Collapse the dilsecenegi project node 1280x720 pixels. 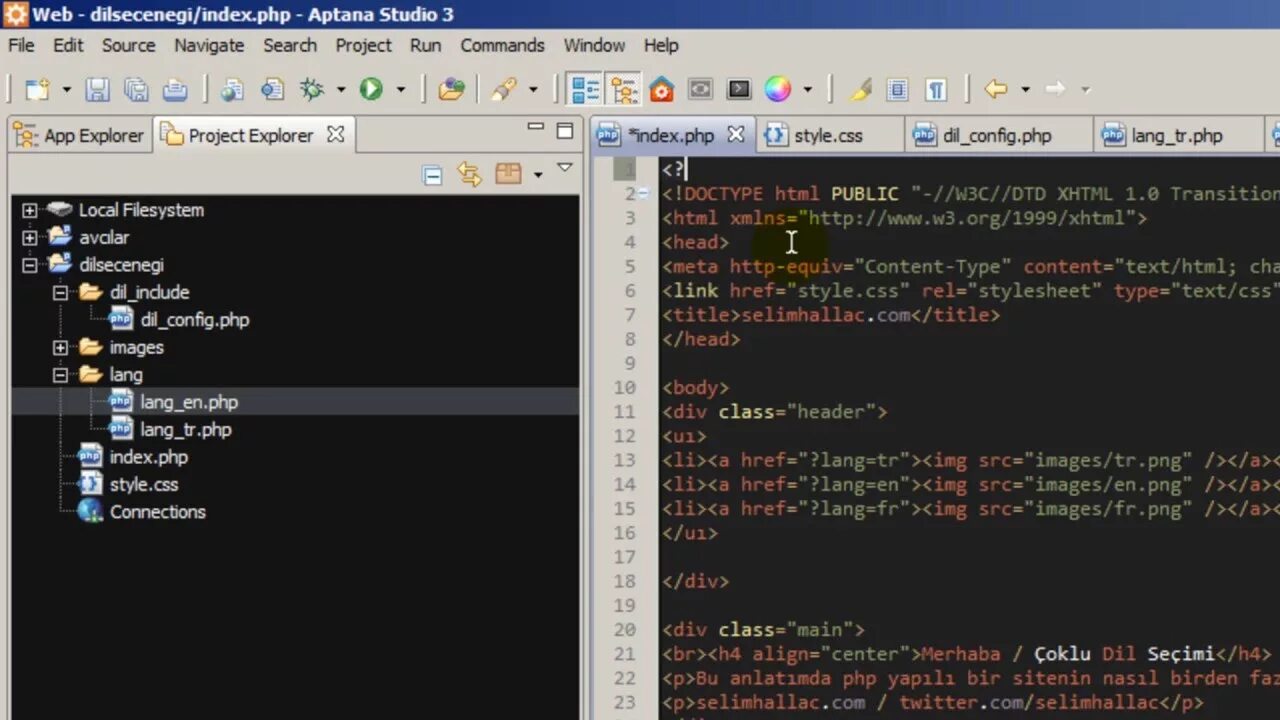(30, 265)
